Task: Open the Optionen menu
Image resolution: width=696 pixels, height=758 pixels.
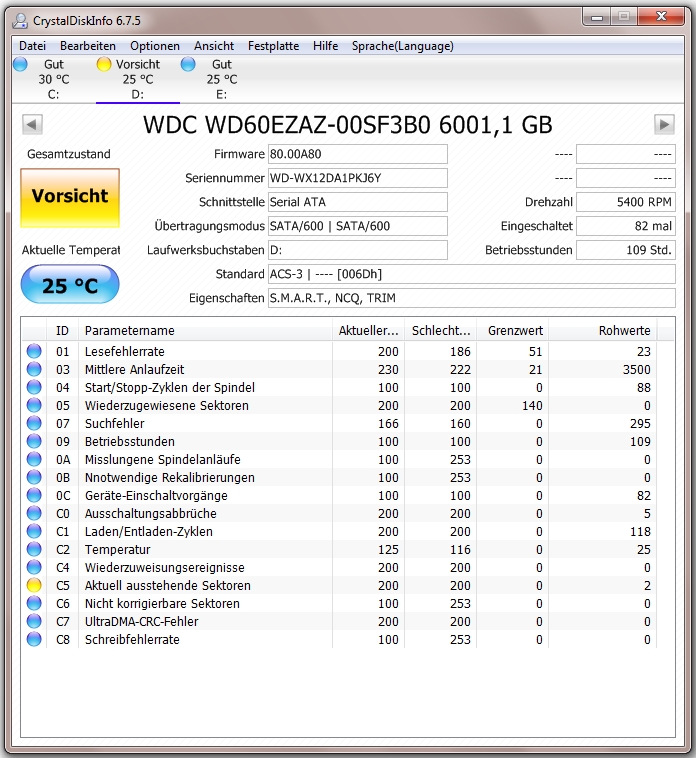Action: pyautogui.click(x=155, y=46)
